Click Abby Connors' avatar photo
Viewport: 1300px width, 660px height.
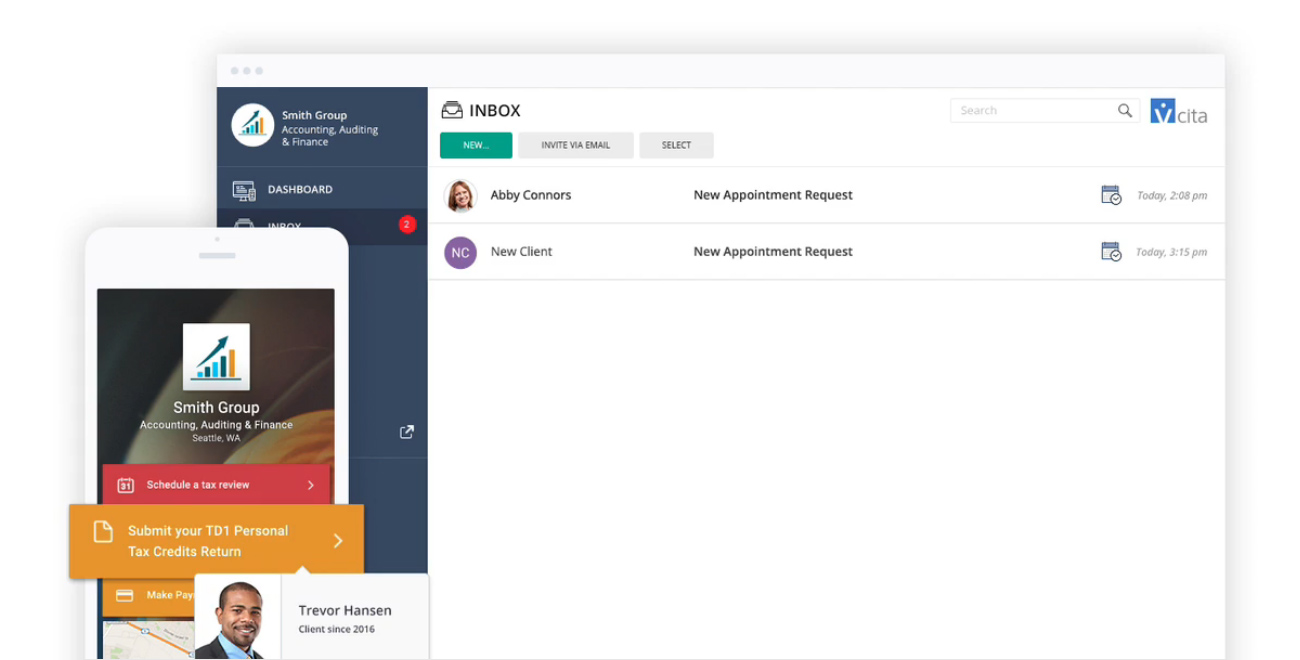(x=460, y=195)
